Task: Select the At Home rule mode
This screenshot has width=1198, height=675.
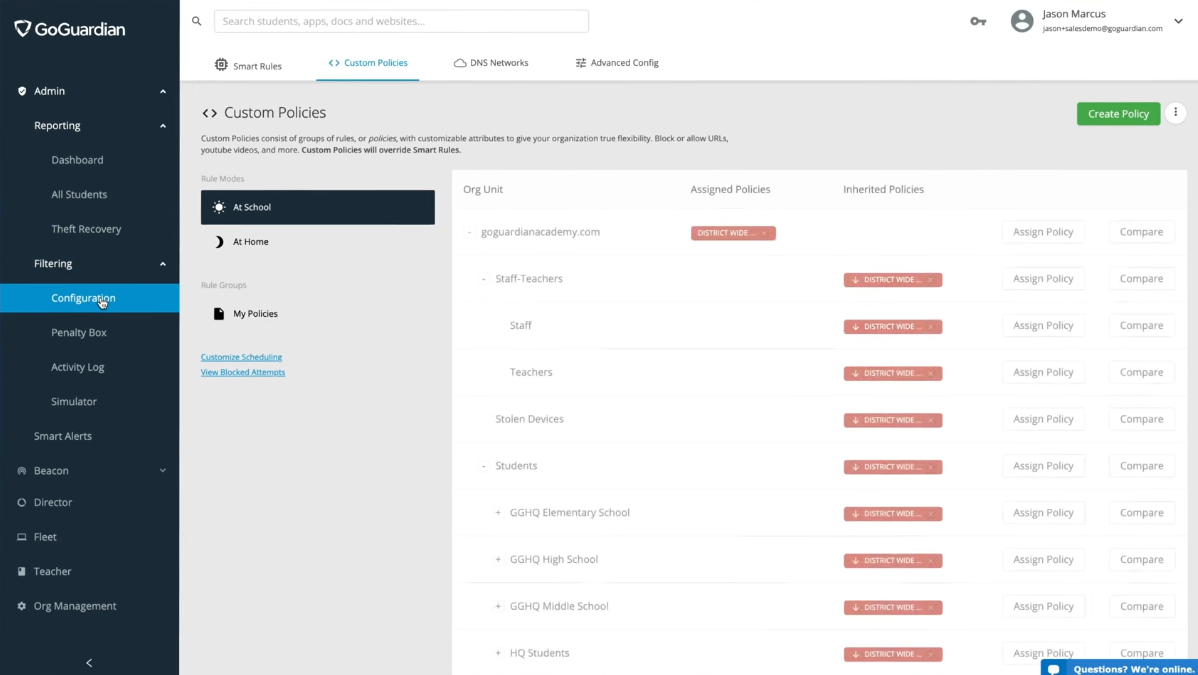Action: pos(250,242)
